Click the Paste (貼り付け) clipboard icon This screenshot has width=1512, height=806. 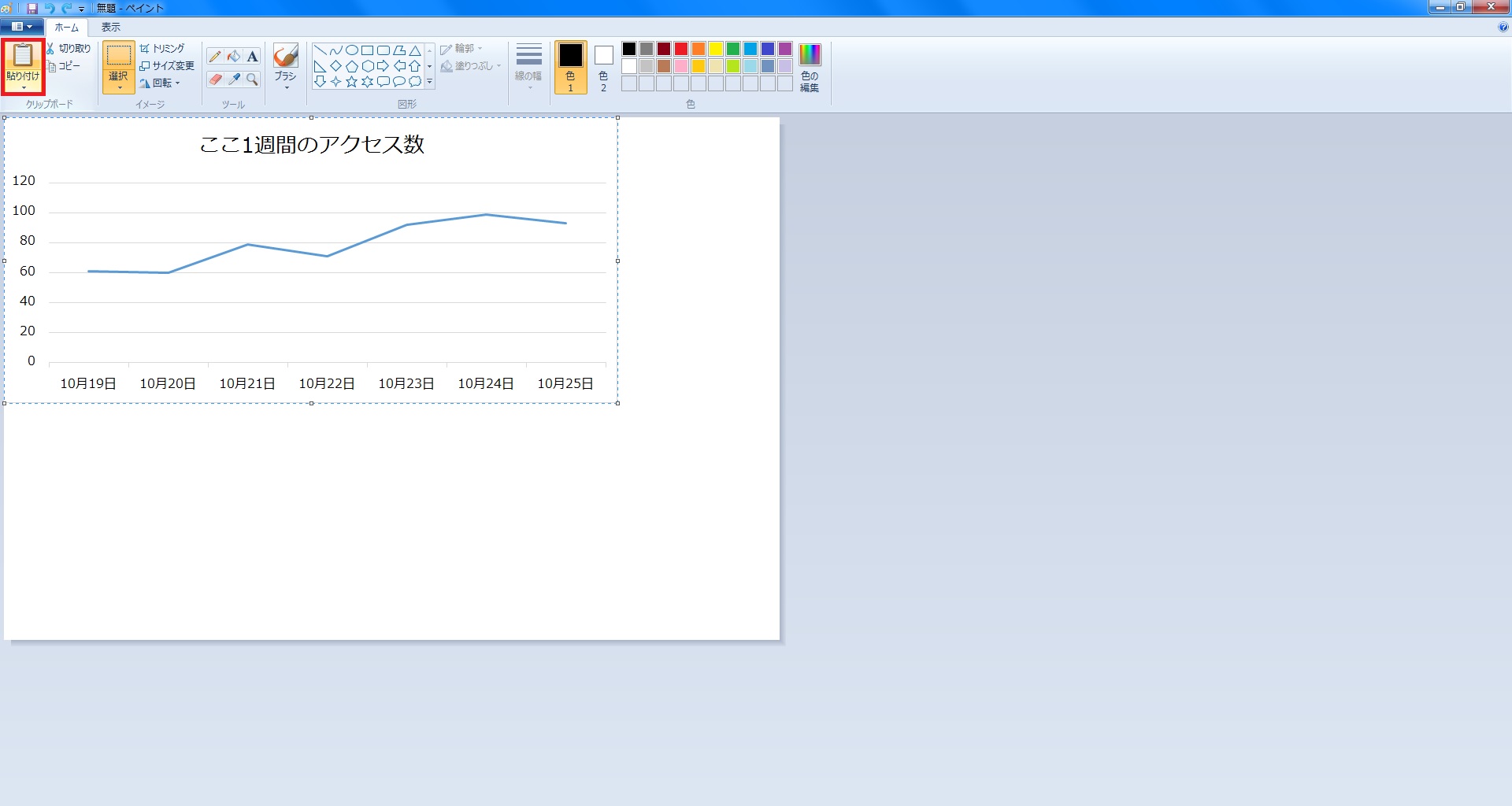pos(23,55)
